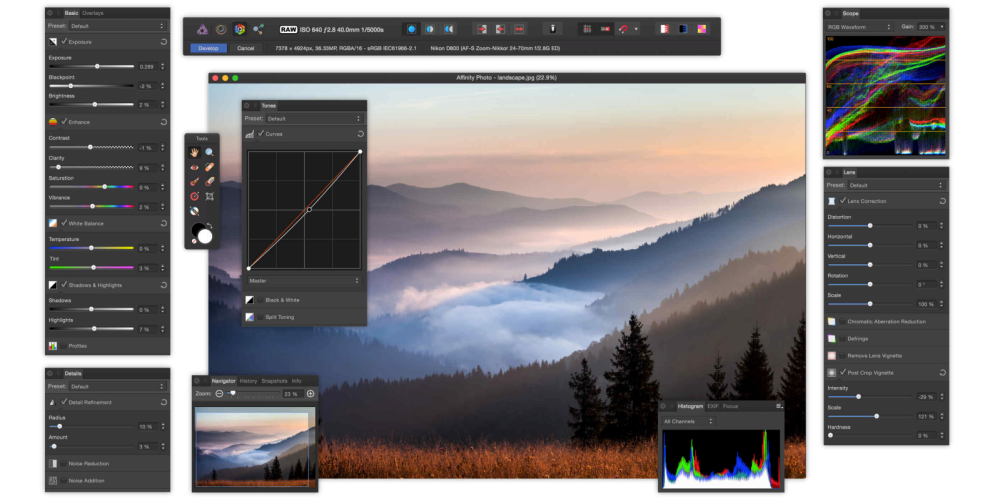Pick the Red Eye Removal tool
This screenshot has width=1000, height=500.
pos(194,168)
